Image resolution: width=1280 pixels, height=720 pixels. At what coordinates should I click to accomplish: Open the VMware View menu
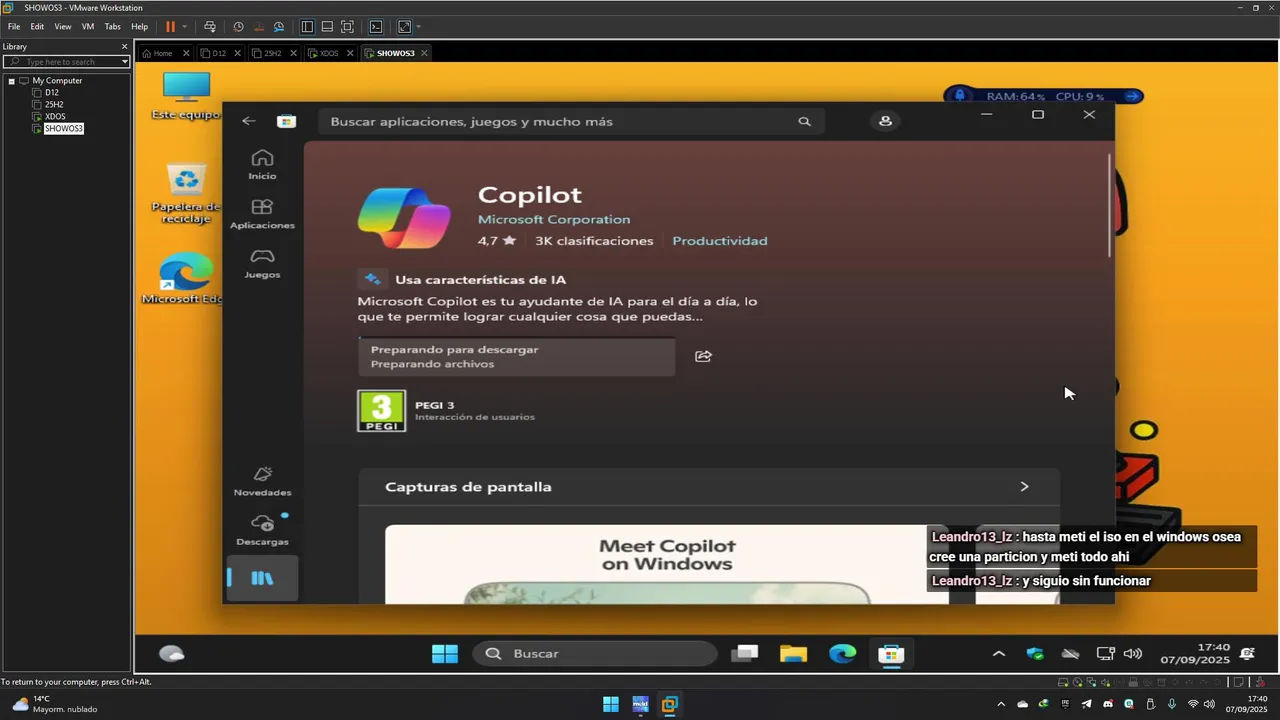coord(62,27)
